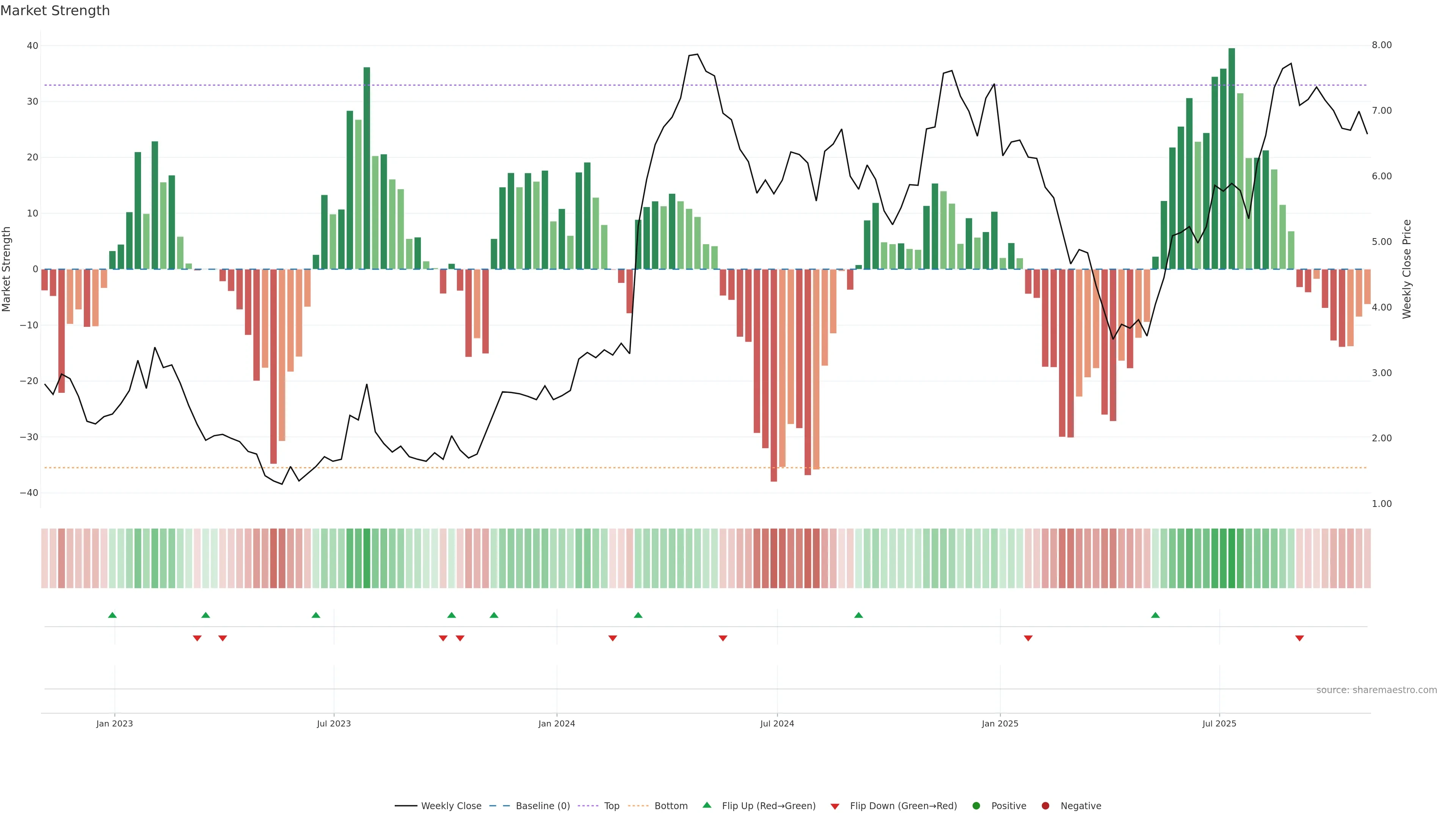Click the Market Strength chart title
Screen dimensions: 1456x819
pos(55,11)
